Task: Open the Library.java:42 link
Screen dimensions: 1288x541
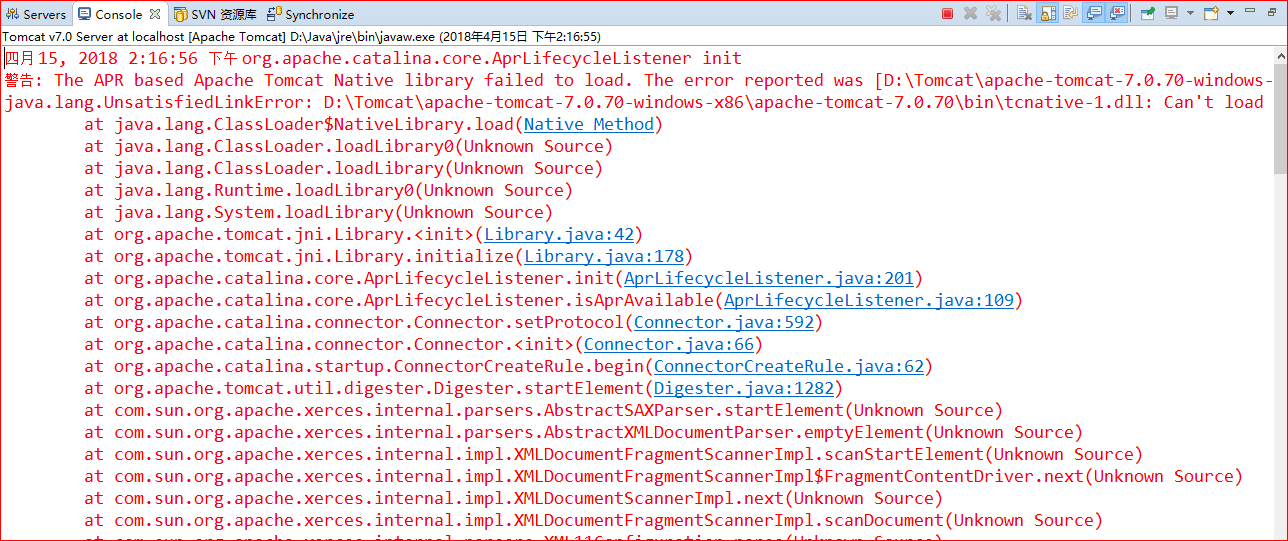Action: pos(559,235)
